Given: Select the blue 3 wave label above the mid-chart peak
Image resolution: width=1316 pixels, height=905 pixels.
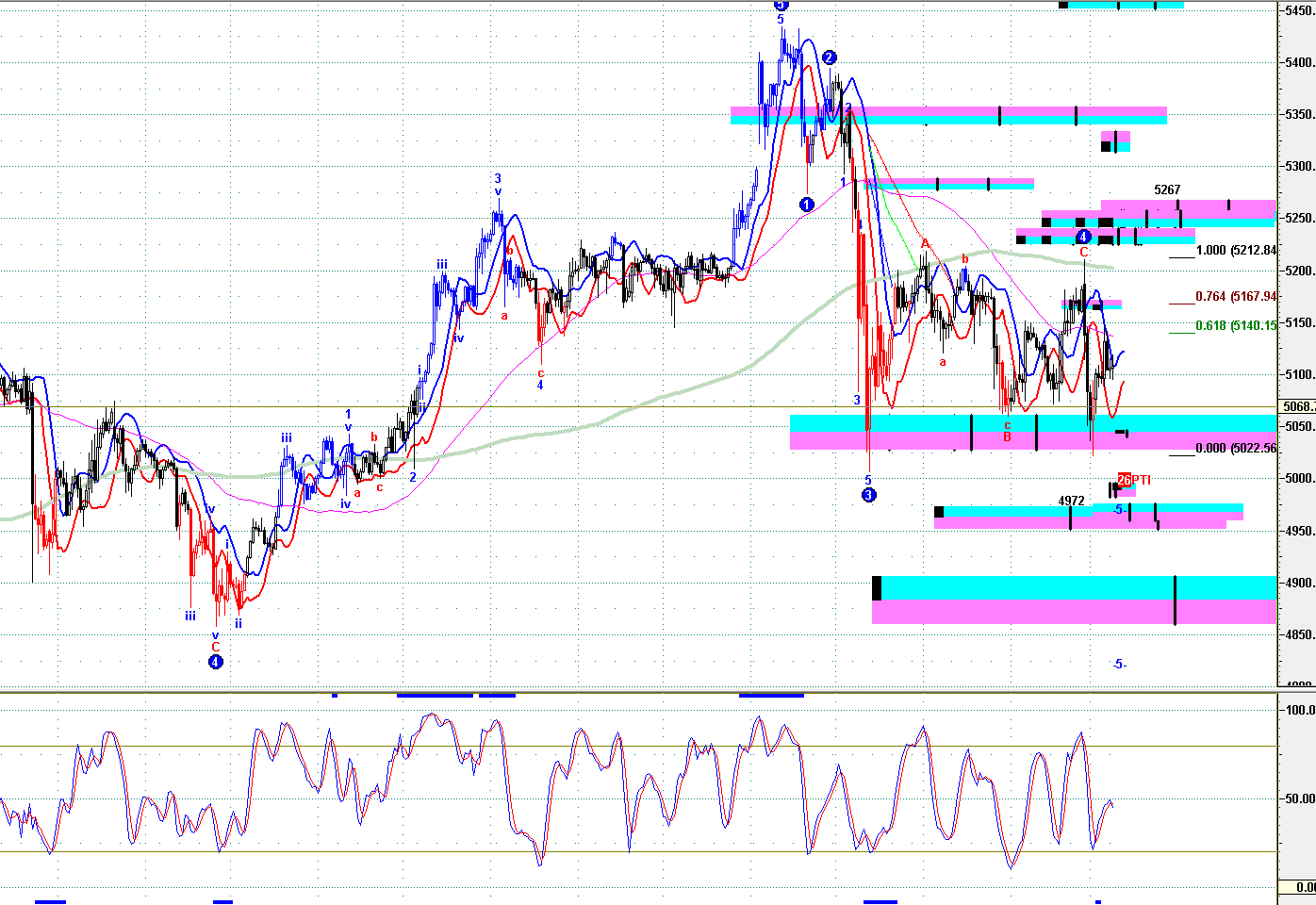Looking at the screenshot, I should (498, 178).
